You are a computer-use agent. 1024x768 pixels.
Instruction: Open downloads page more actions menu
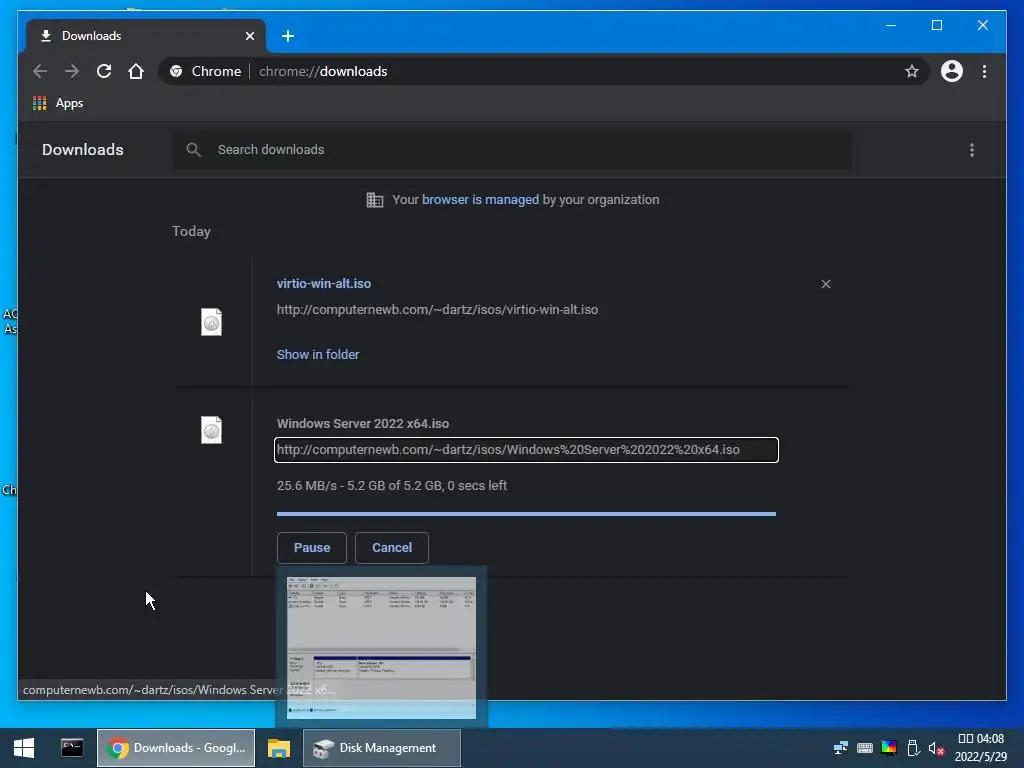coord(972,150)
